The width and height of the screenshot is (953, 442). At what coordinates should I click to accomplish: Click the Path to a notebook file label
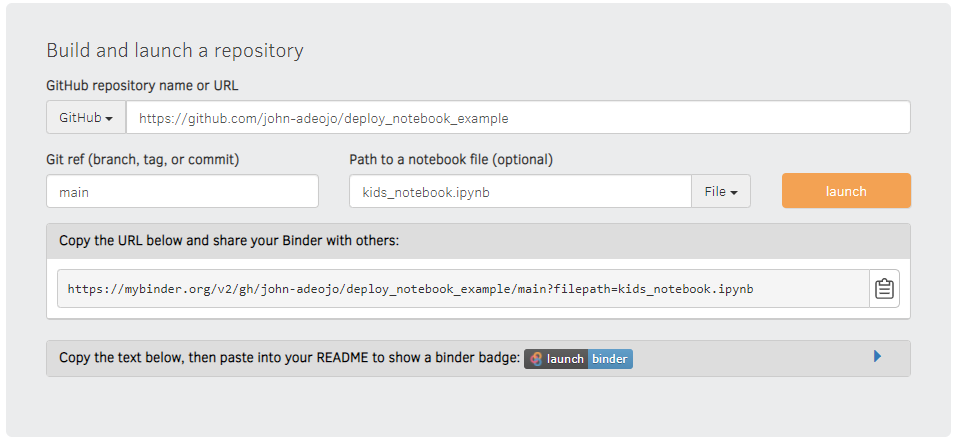click(x=450, y=159)
